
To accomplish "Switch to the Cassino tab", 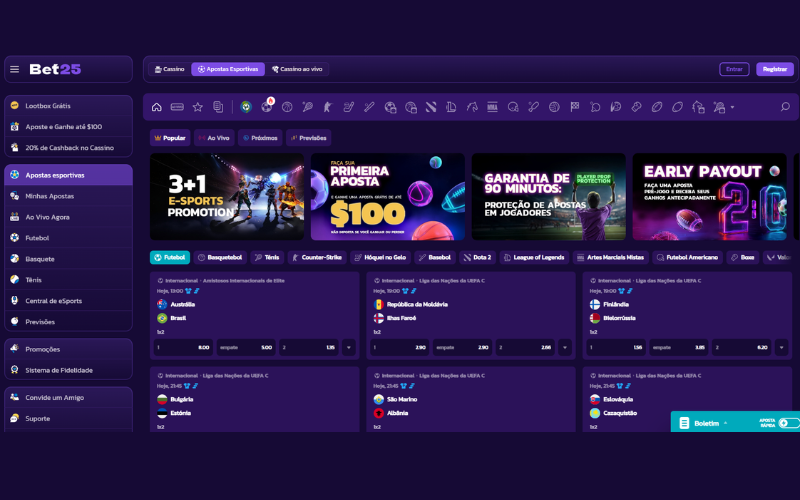I will [x=169, y=69].
